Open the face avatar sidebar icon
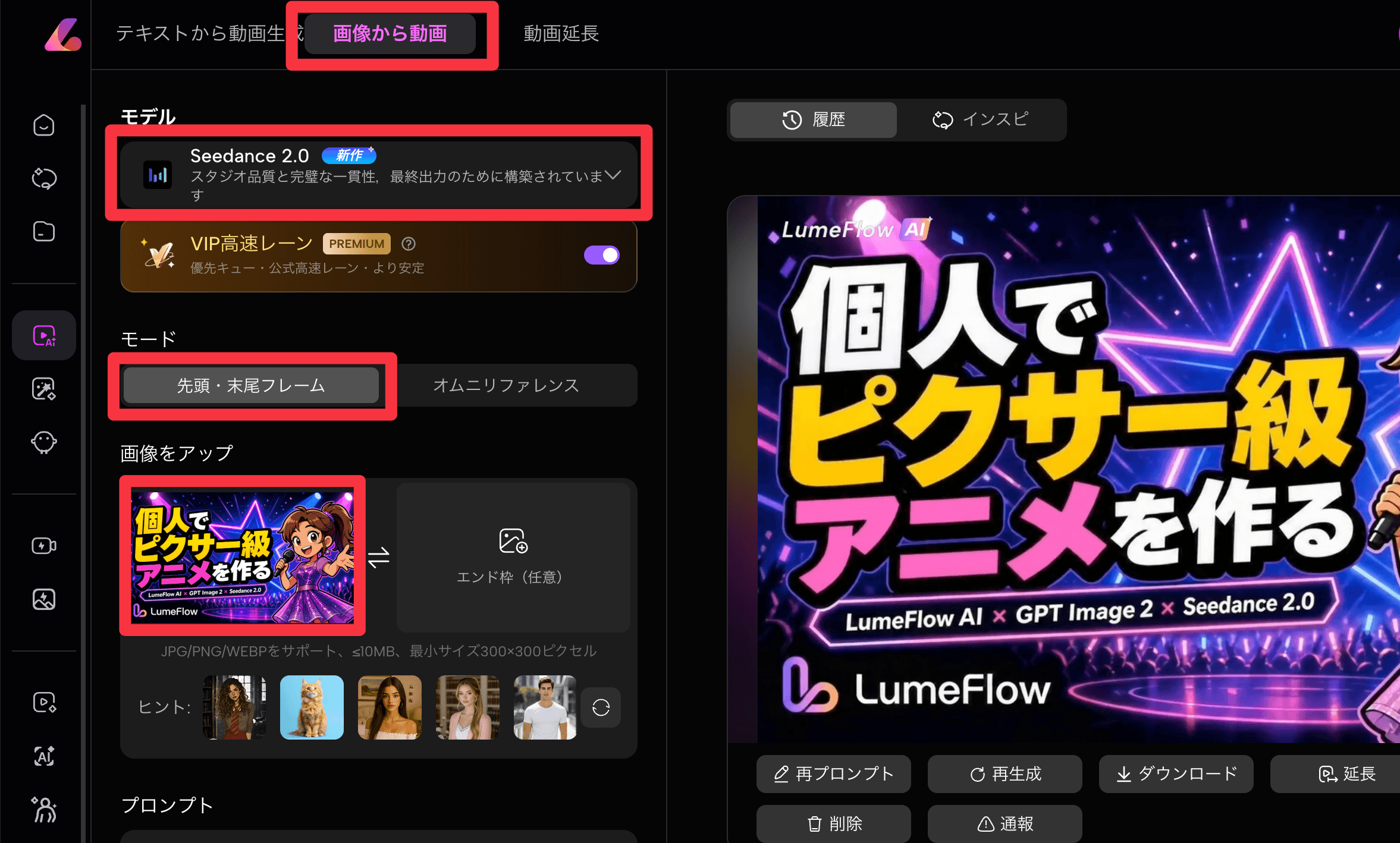1400x843 pixels. [44, 442]
